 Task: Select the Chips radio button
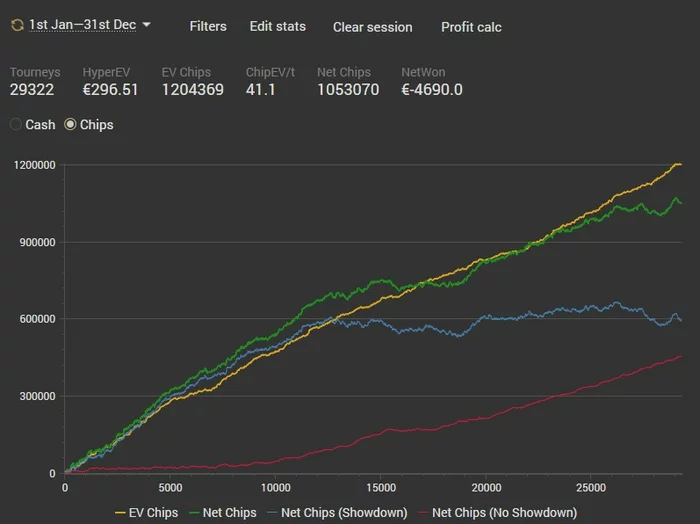tap(70, 125)
